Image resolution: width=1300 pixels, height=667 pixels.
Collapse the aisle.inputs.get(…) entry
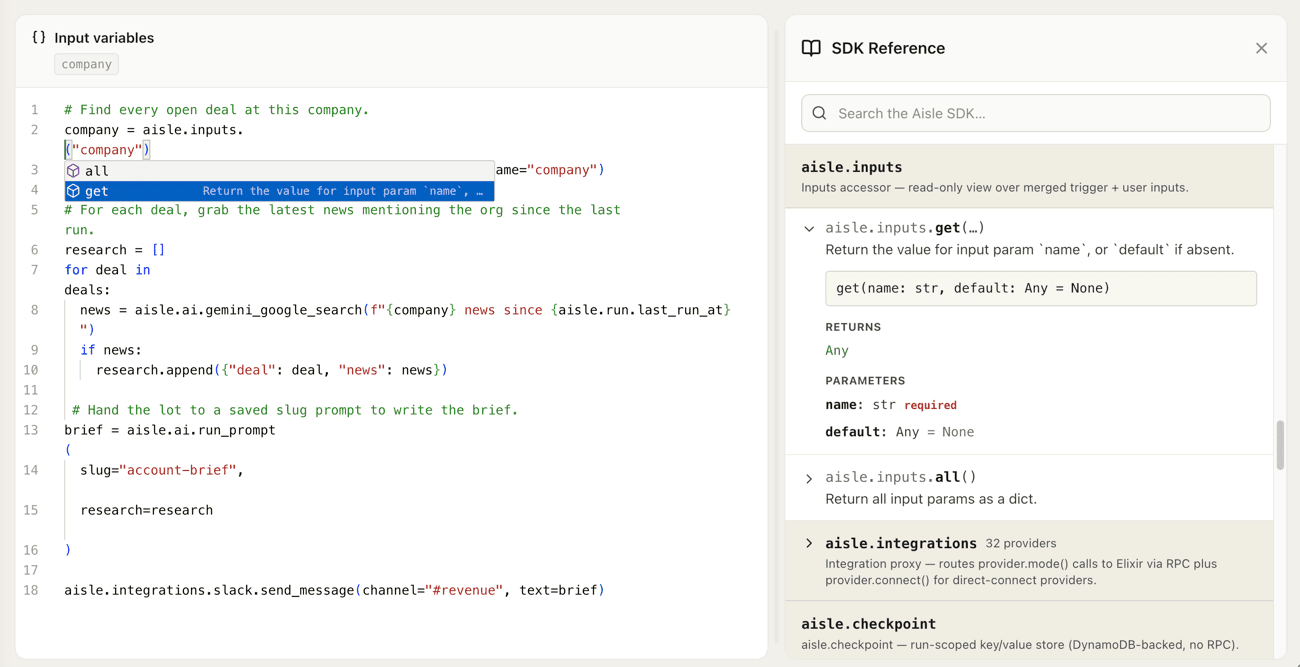809,229
